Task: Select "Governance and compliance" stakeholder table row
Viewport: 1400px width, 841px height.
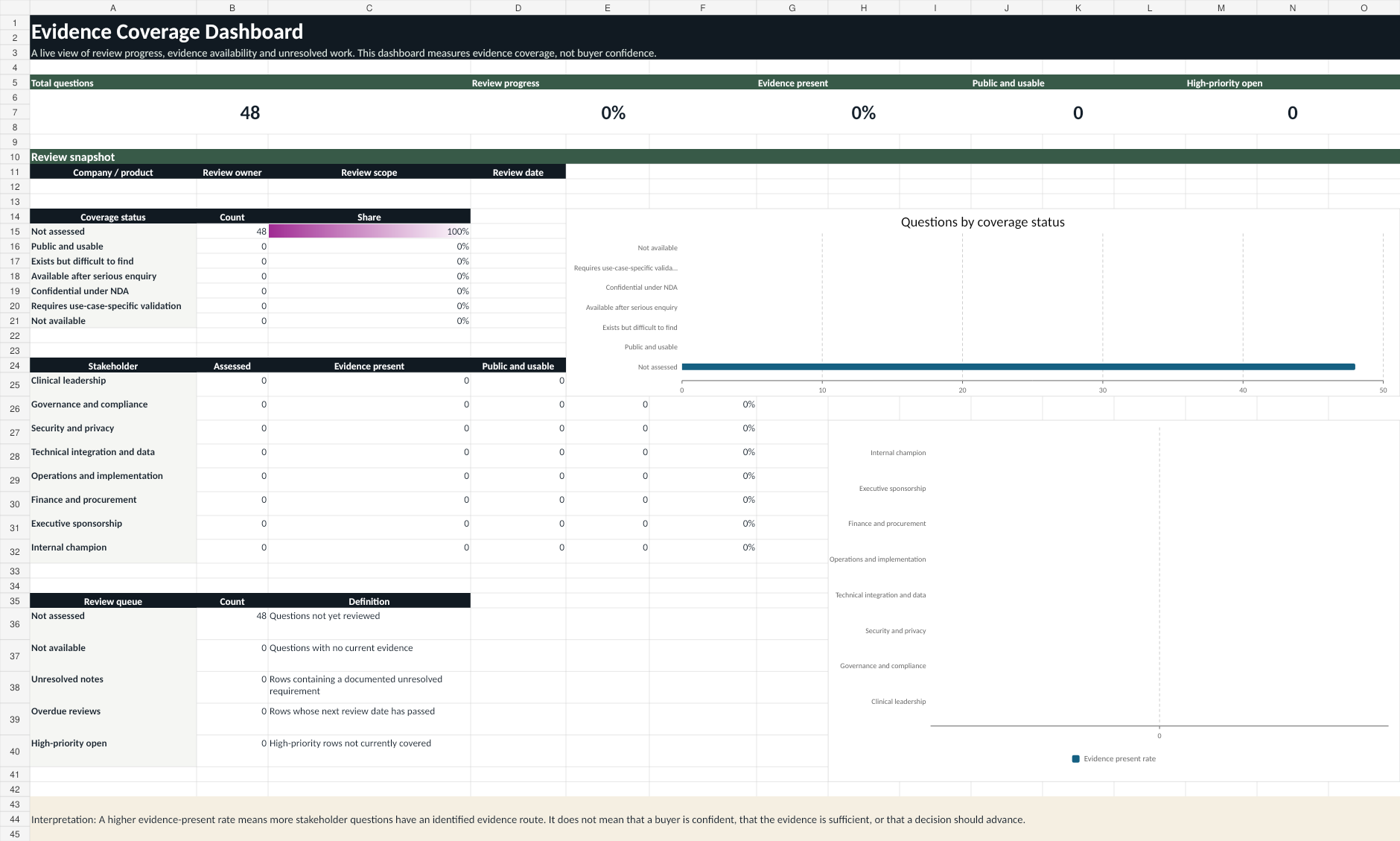Action: (113, 408)
